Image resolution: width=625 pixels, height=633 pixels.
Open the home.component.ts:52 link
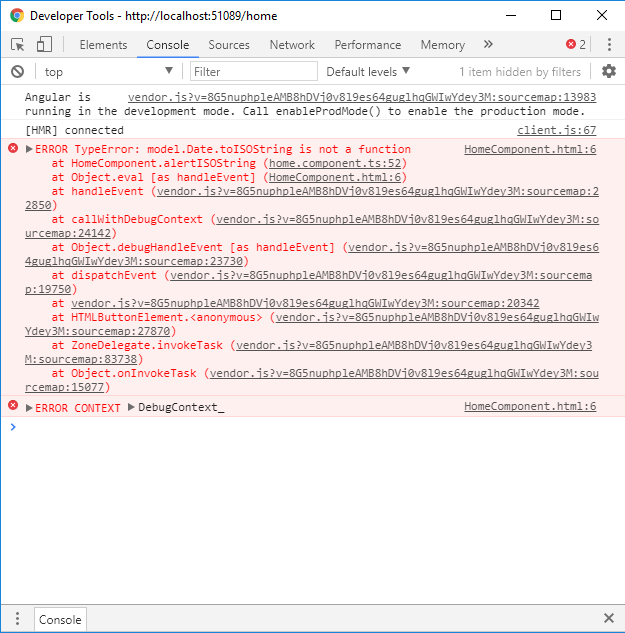pos(335,163)
